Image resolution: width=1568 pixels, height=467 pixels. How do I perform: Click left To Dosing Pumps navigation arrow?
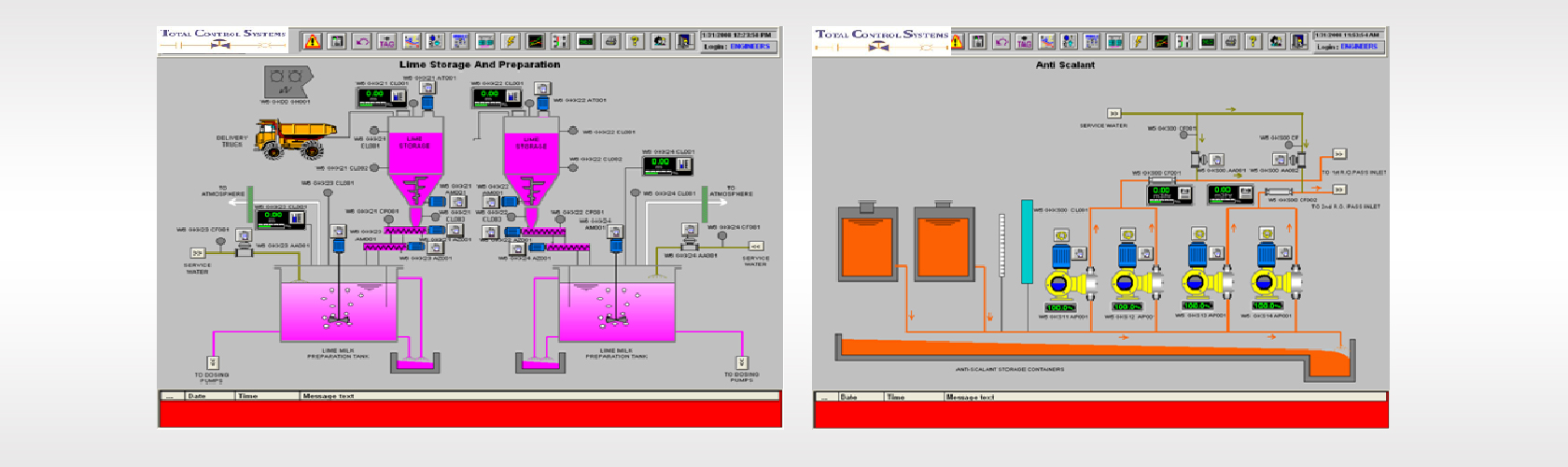click(x=213, y=362)
